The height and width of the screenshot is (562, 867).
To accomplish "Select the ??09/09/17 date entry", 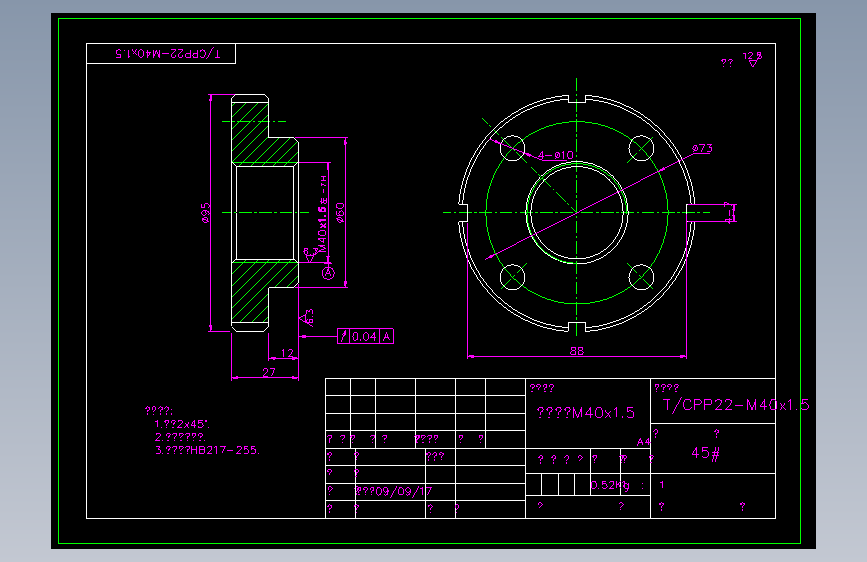I will pos(394,491).
